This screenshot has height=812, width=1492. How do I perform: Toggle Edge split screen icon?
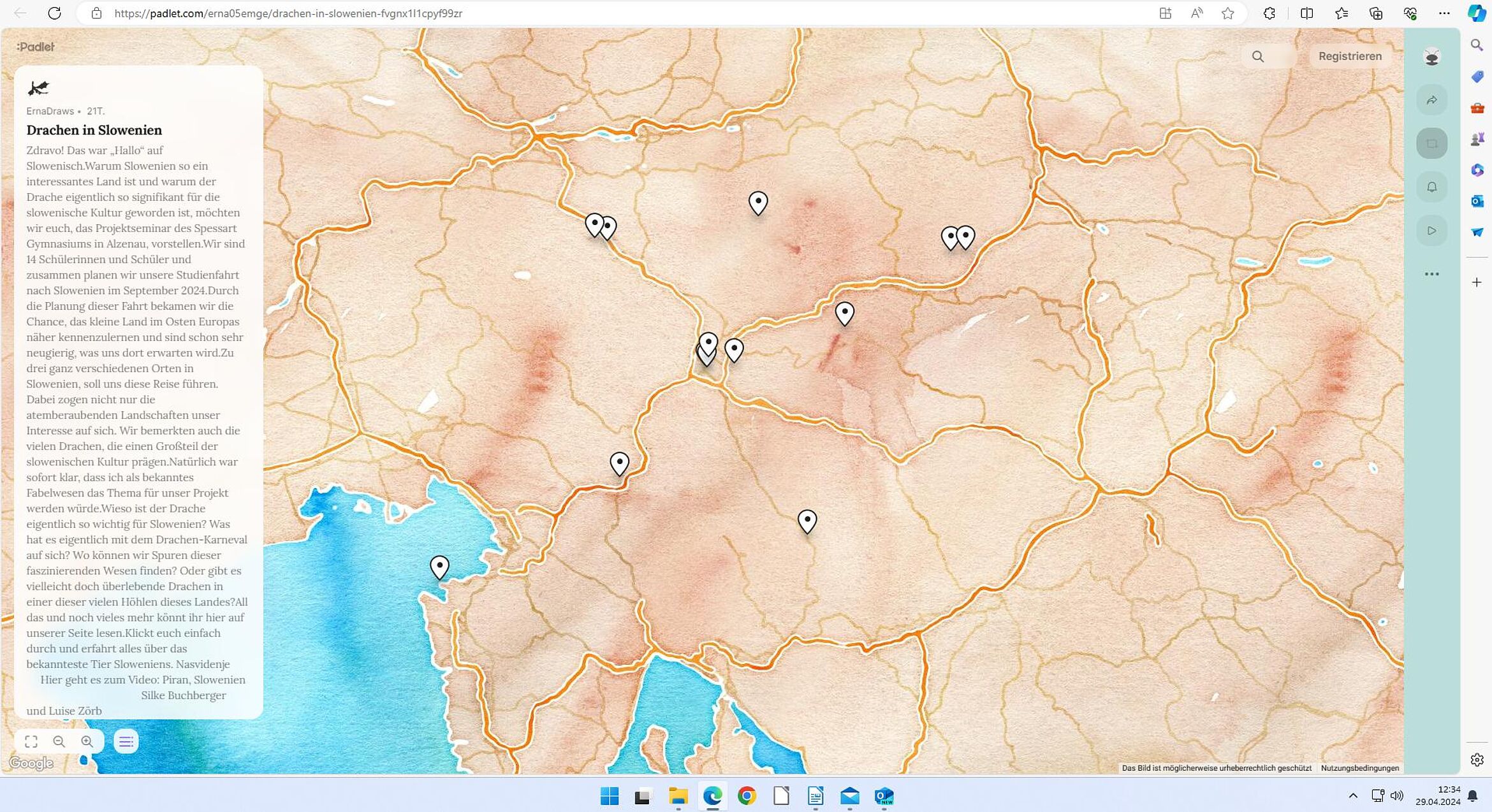[x=1306, y=13]
